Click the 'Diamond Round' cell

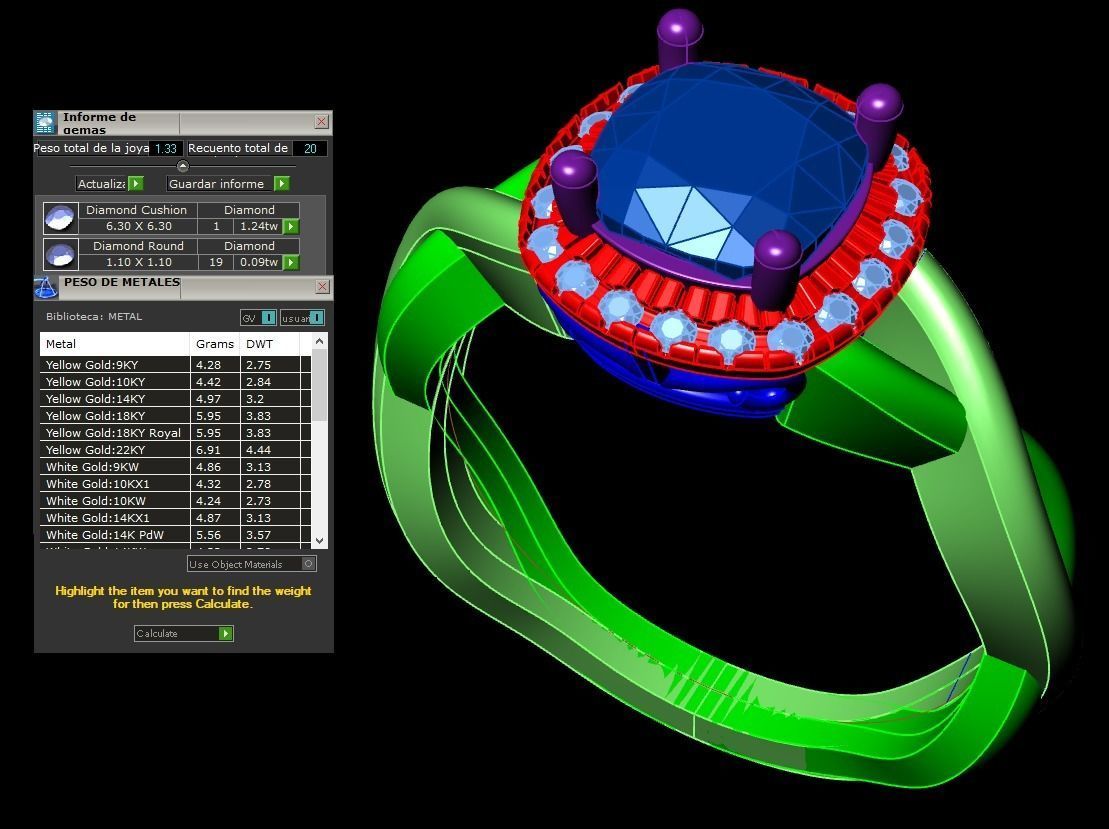pyautogui.click(x=138, y=246)
